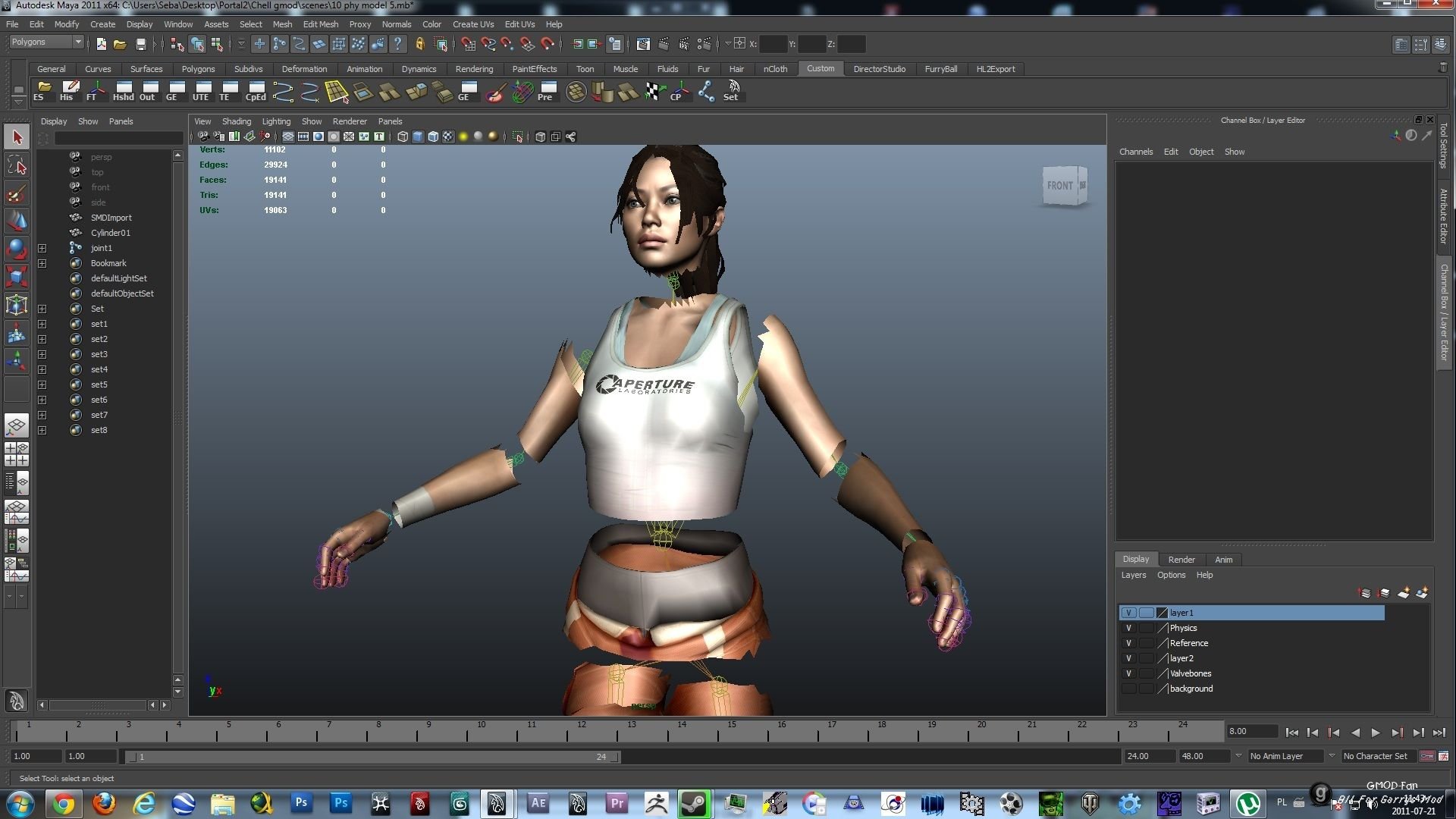
Task: Open Steam from the Windows taskbar
Action: tap(694, 803)
